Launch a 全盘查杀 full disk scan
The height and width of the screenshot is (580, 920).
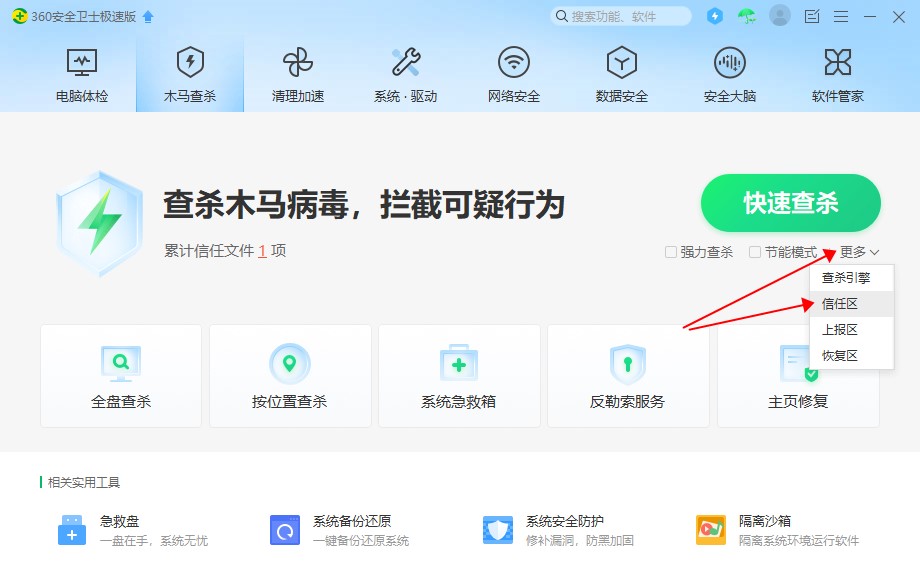pyautogui.click(x=120, y=375)
